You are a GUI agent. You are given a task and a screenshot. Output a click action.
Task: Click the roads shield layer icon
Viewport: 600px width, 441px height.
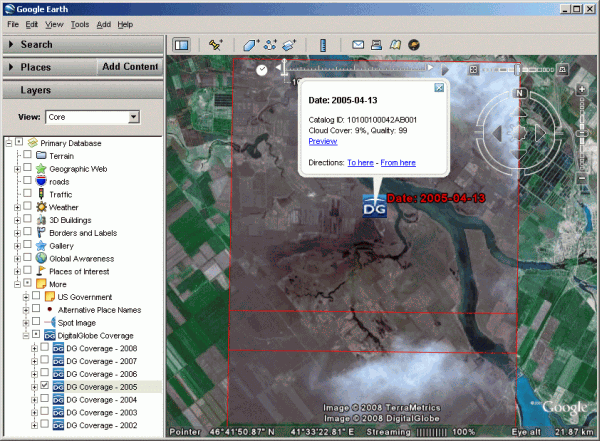click(41, 181)
